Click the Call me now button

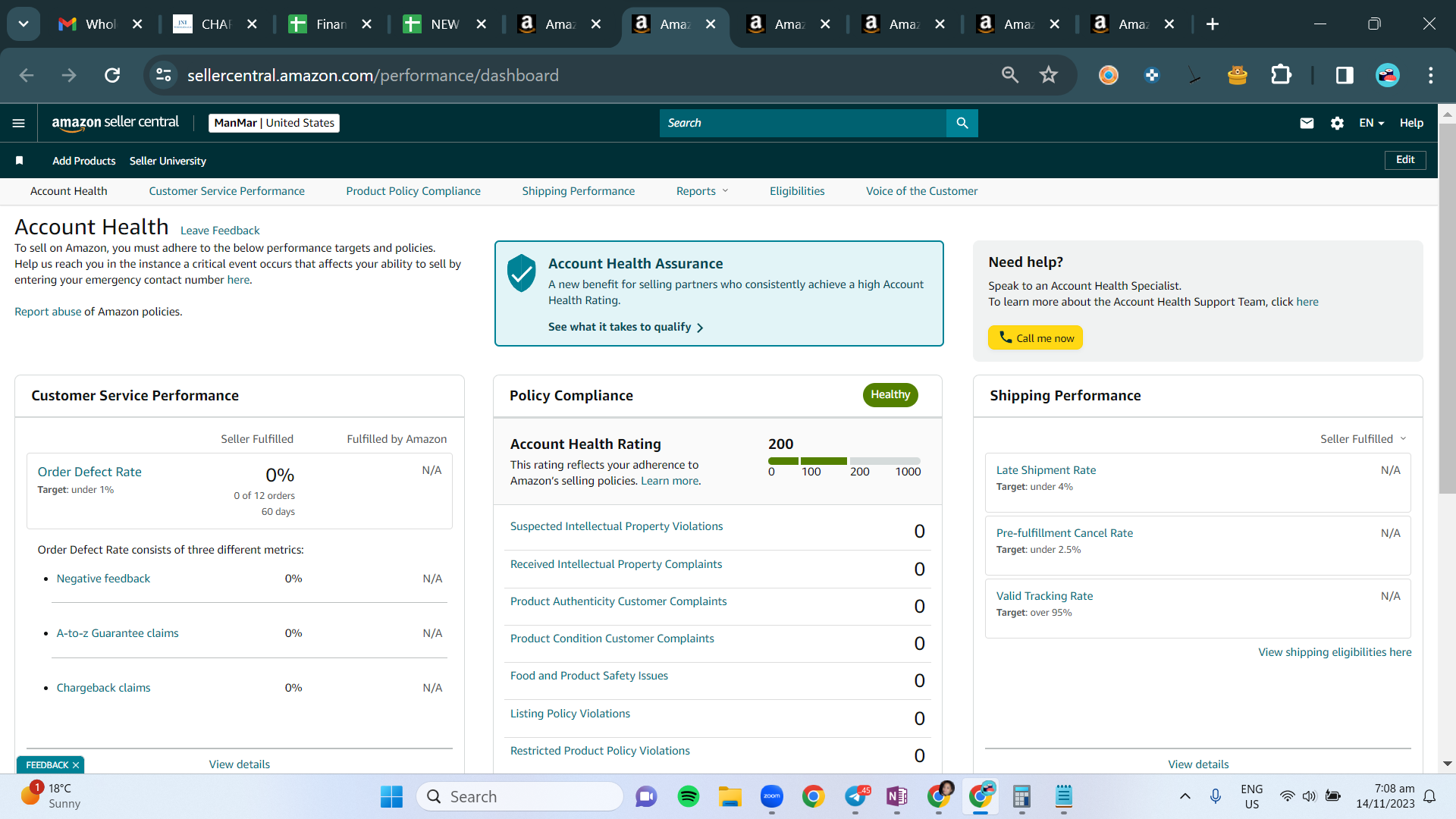(x=1035, y=338)
